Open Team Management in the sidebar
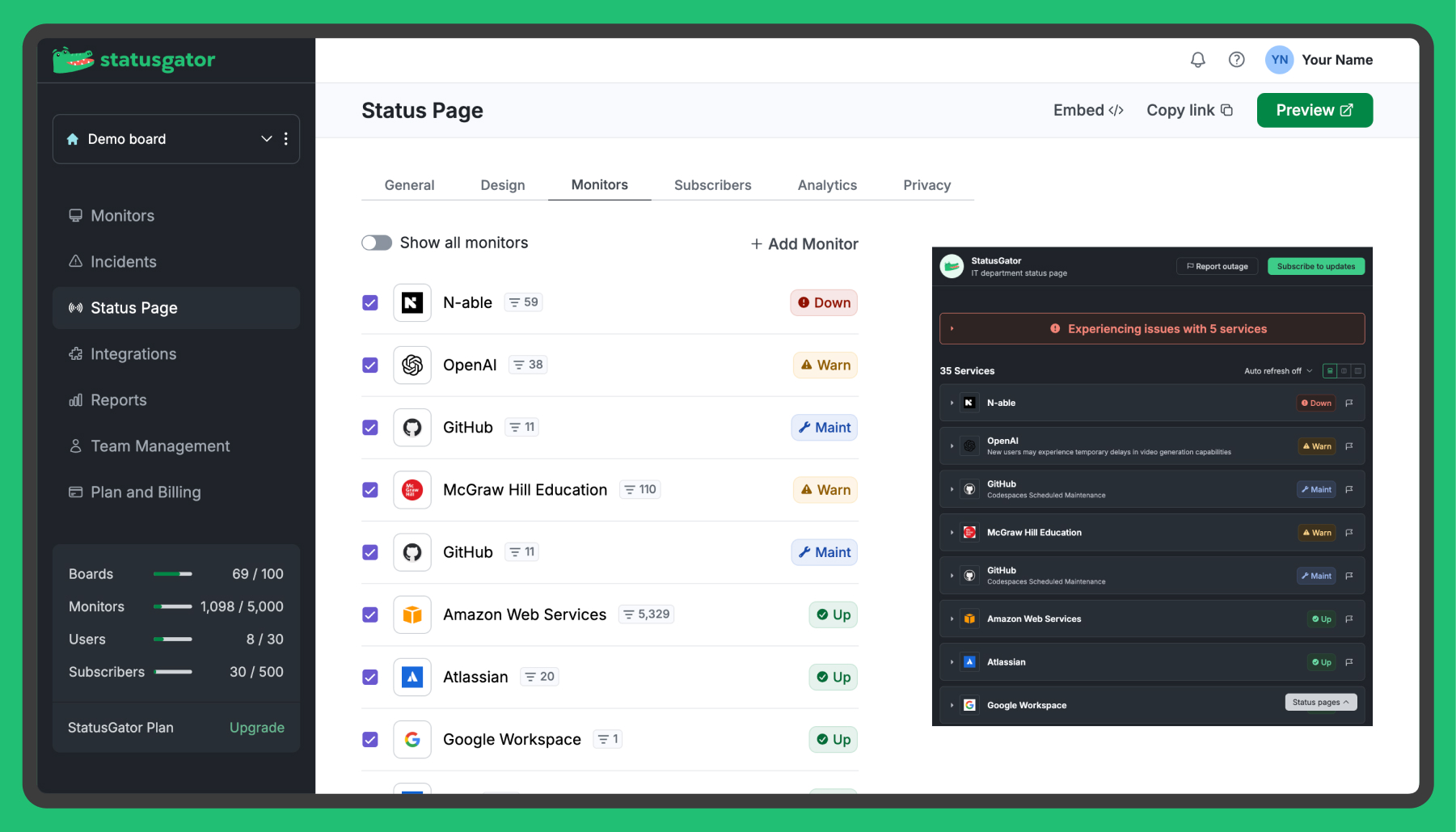 click(x=176, y=446)
